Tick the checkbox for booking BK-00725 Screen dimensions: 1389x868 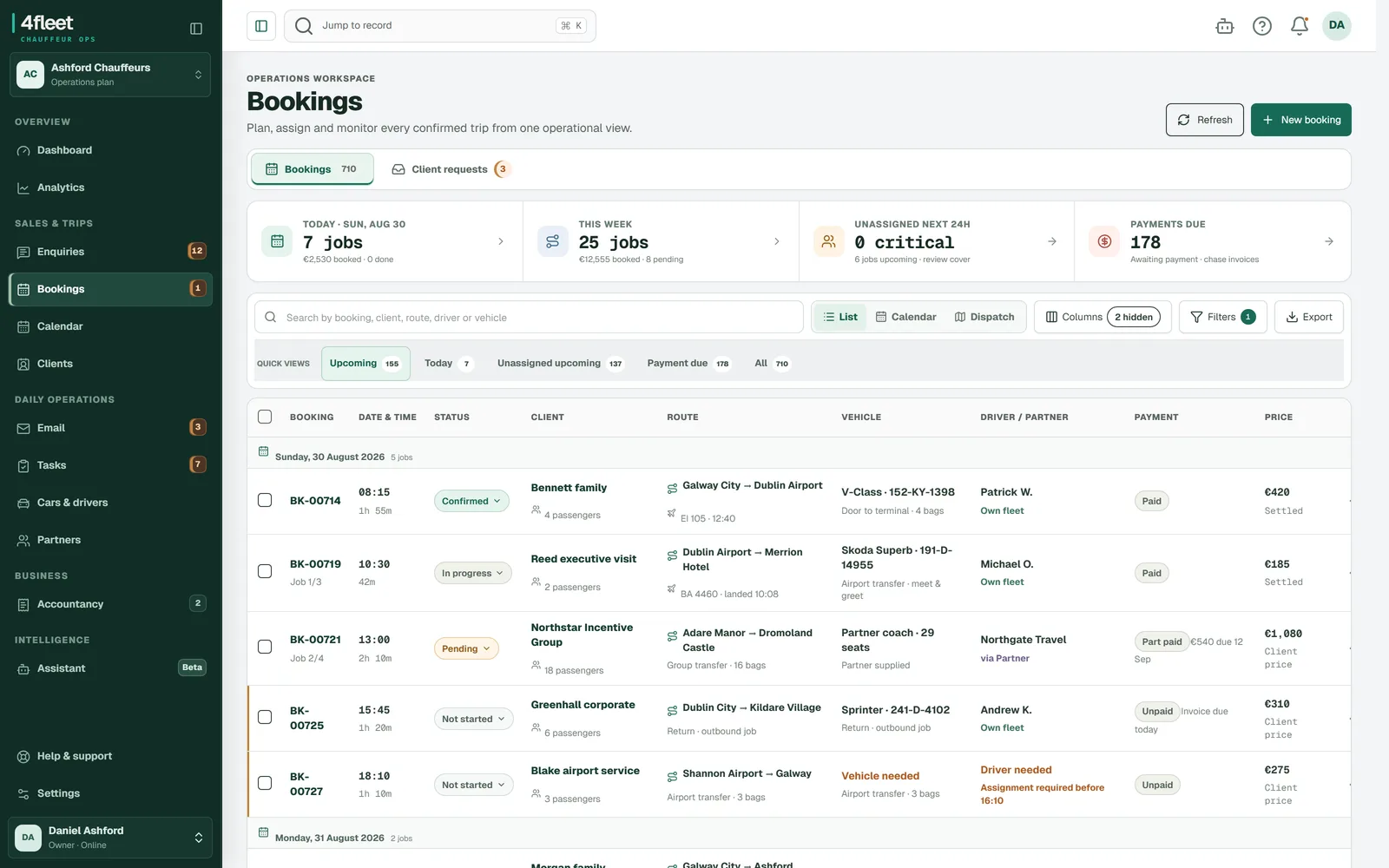[x=265, y=717]
